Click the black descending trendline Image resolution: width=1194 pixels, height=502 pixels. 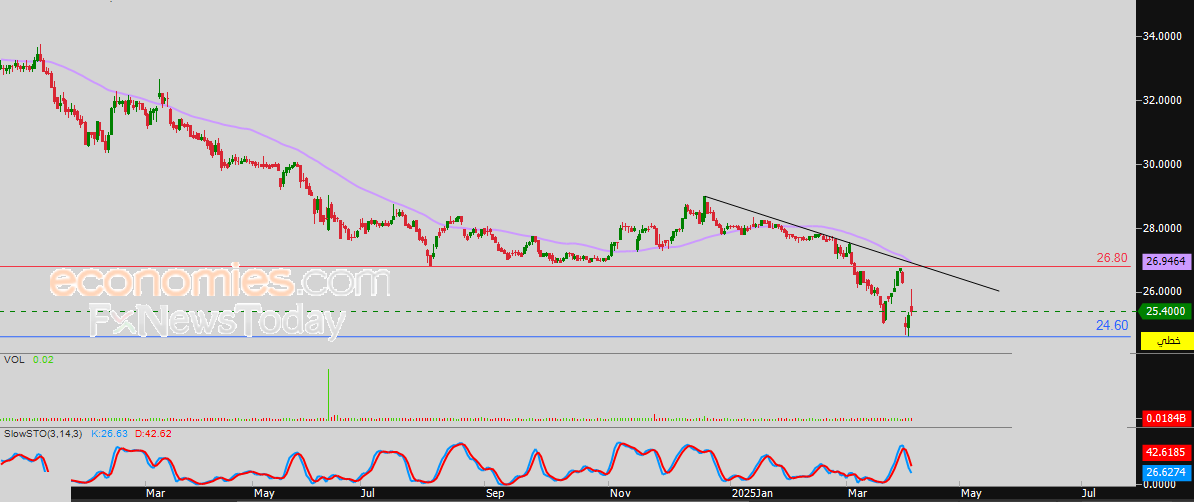point(851,244)
